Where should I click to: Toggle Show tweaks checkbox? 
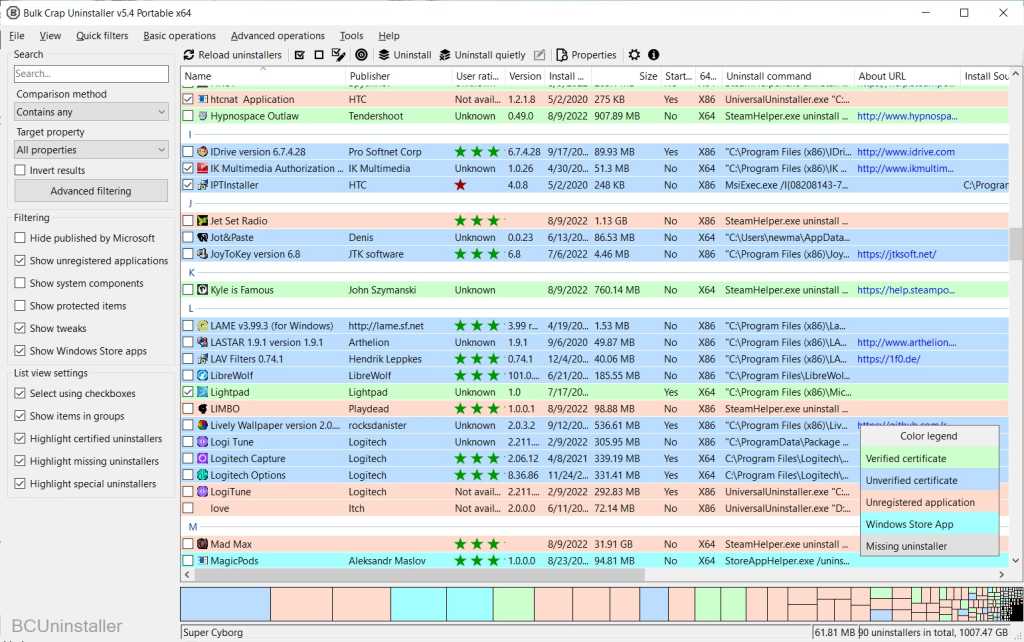point(20,329)
